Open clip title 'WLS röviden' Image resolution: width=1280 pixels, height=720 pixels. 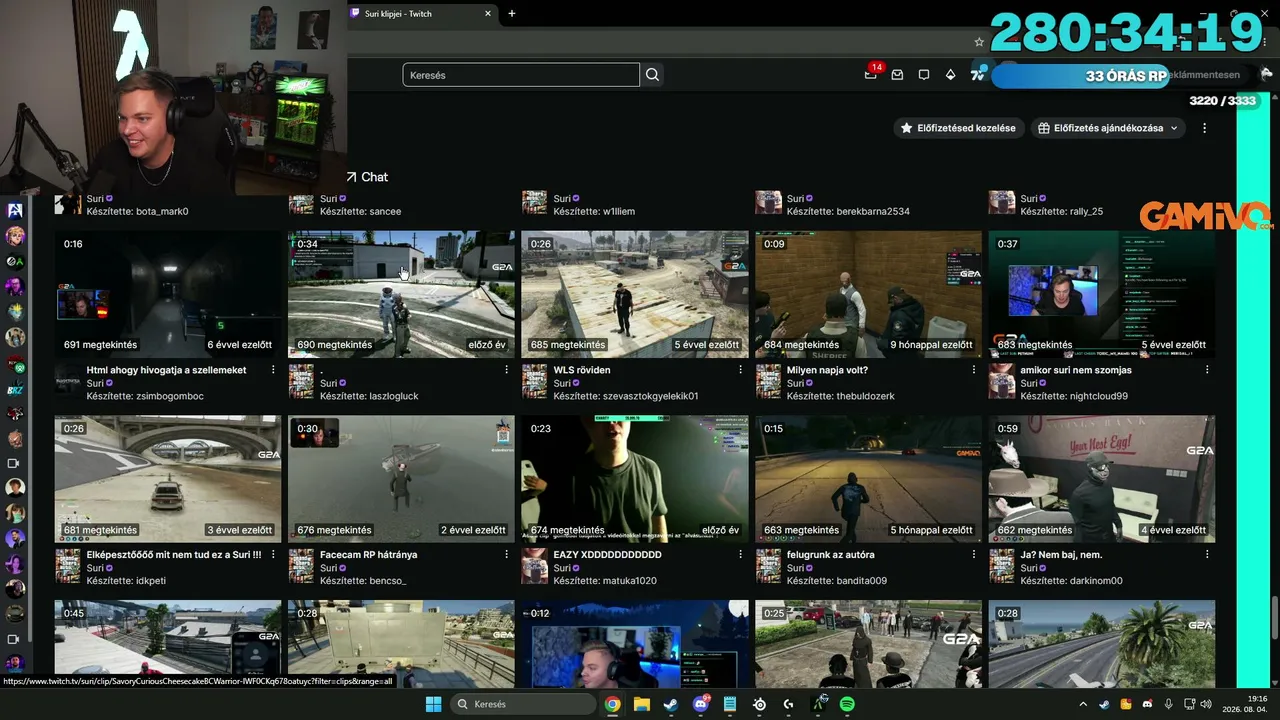click(x=582, y=370)
